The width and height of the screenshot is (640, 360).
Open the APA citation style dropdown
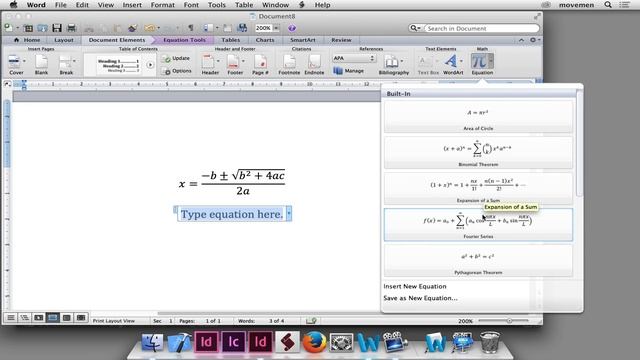tap(353, 58)
